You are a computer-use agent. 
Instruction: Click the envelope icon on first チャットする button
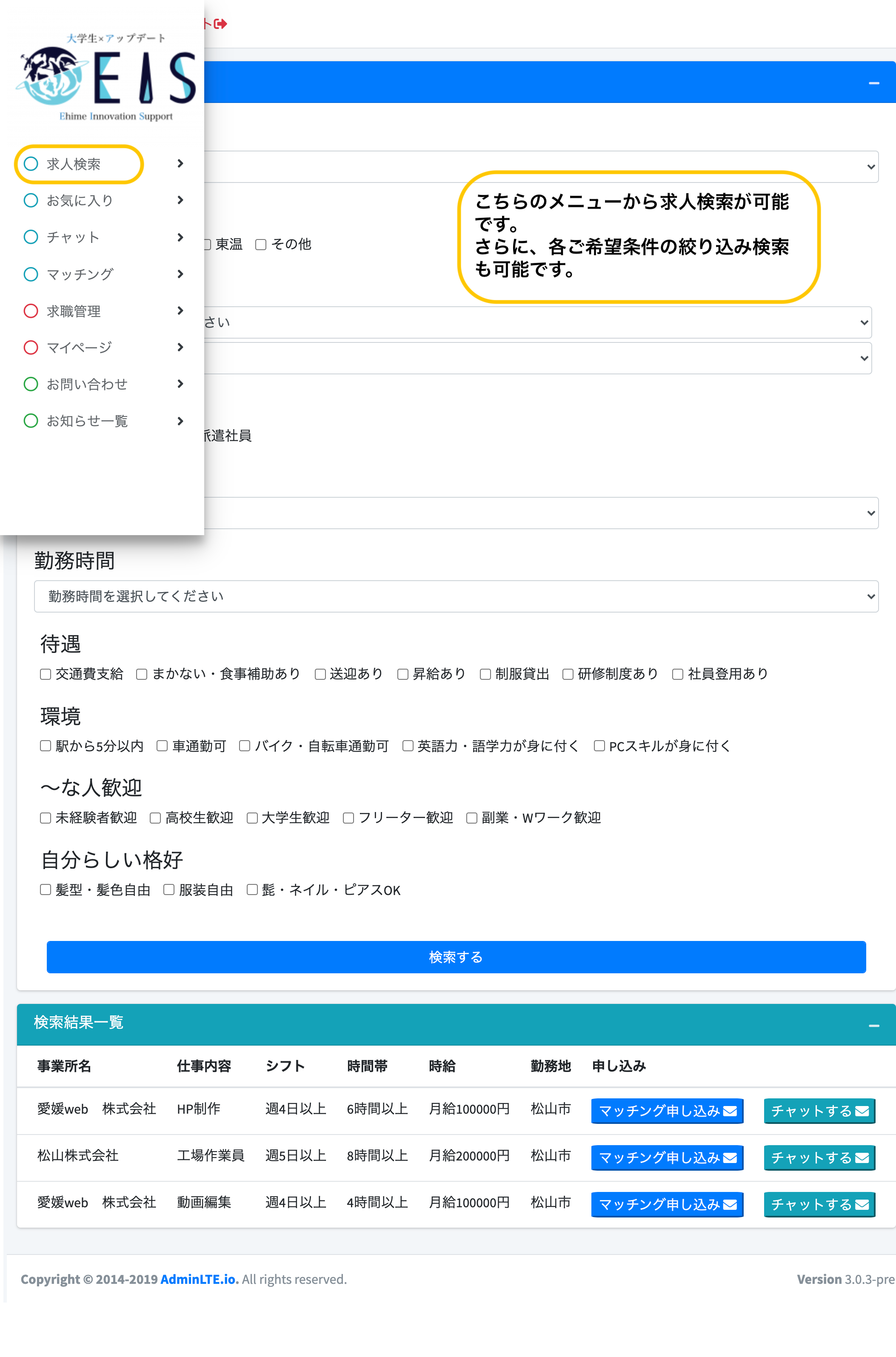click(x=861, y=1111)
